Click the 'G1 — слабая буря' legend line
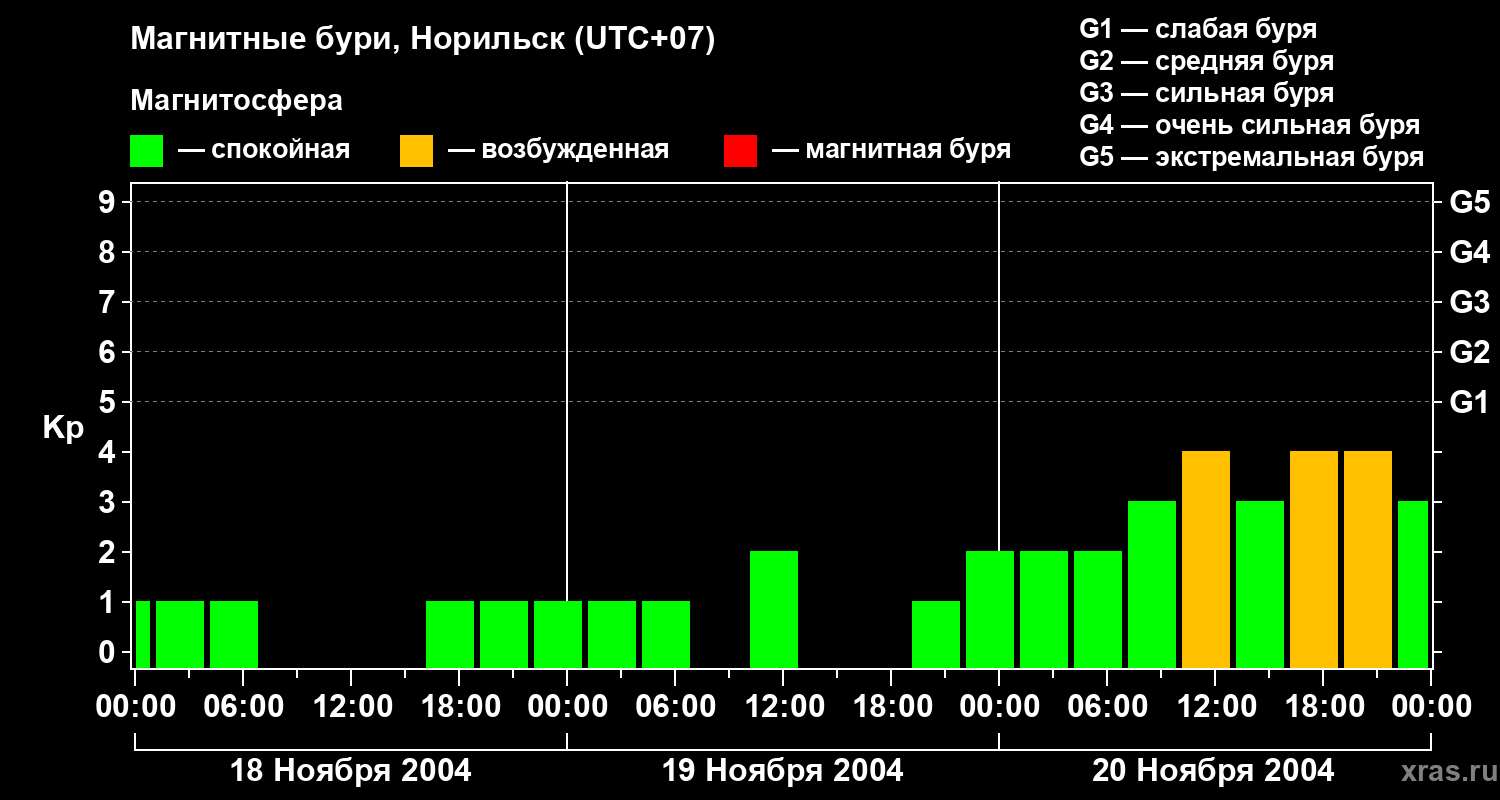Screen dimensions: 1500x800 [x=1198, y=29]
